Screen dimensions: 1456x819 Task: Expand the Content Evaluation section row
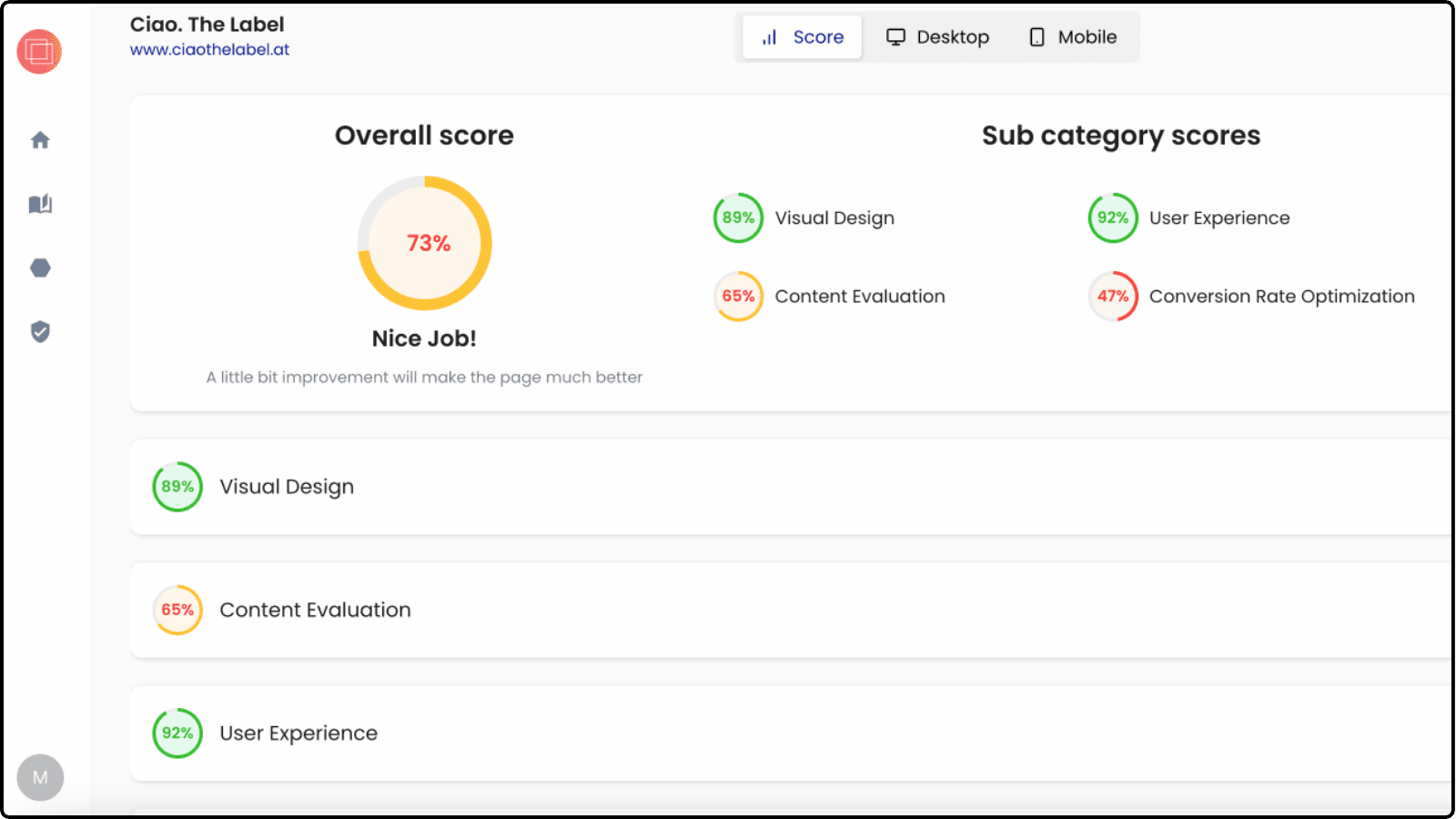pyautogui.click(x=790, y=610)
